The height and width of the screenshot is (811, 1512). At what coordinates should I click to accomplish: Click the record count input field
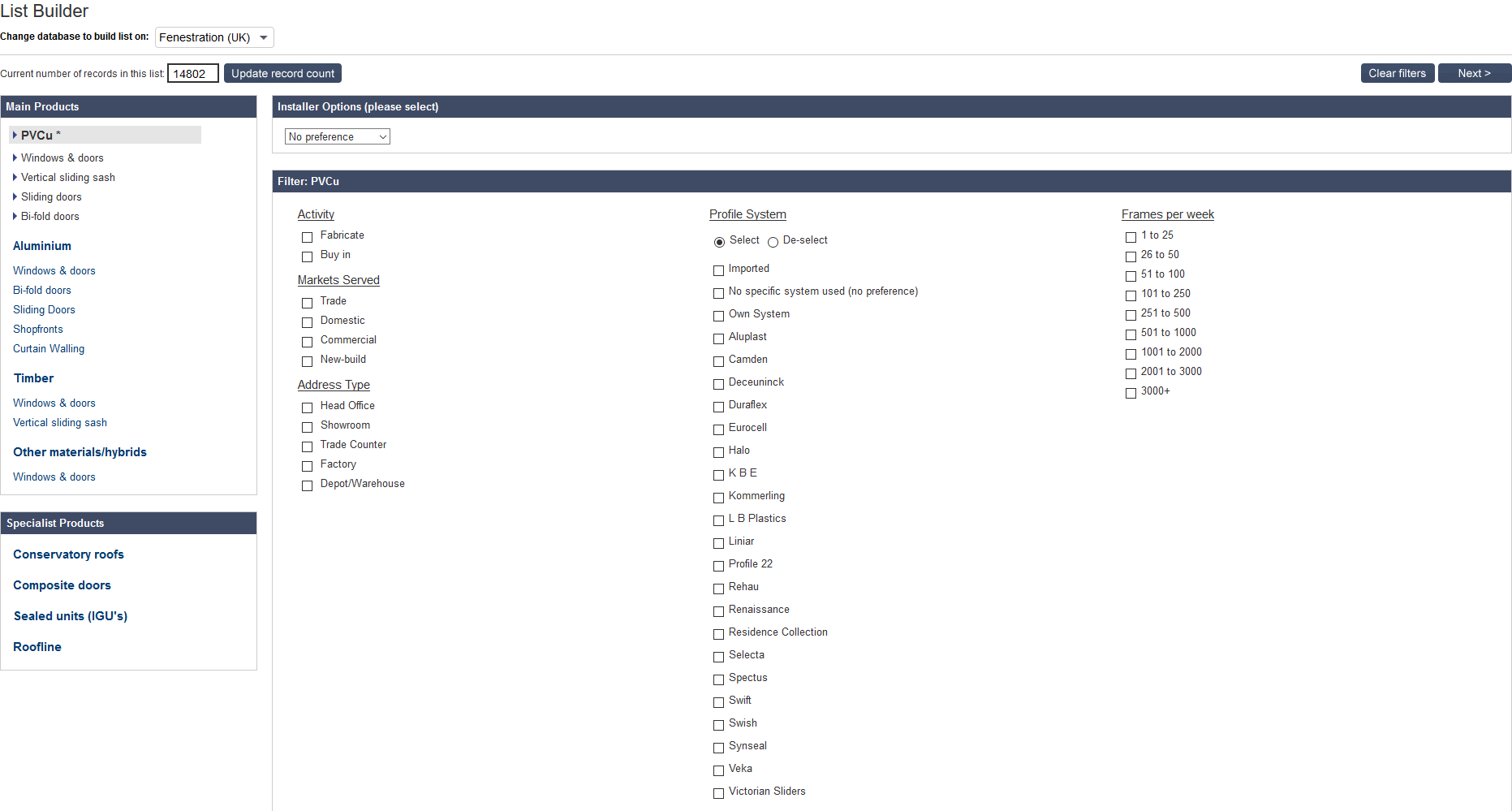pos(192,72)
